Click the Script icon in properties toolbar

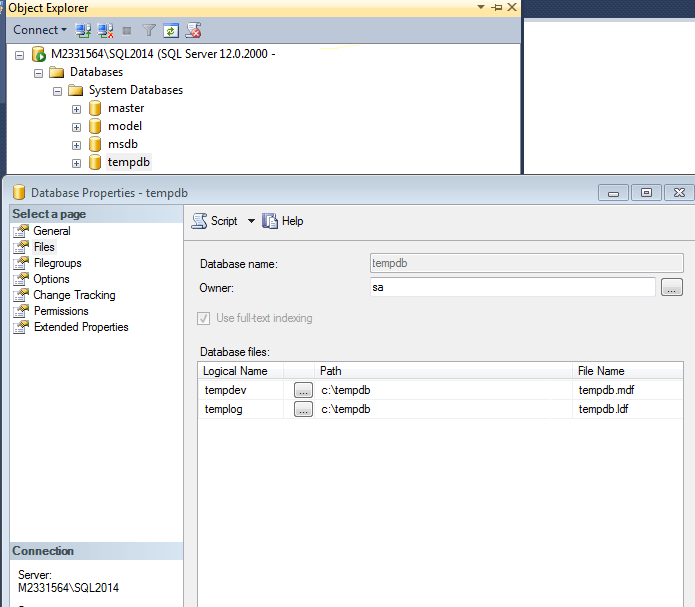[201, 221]
